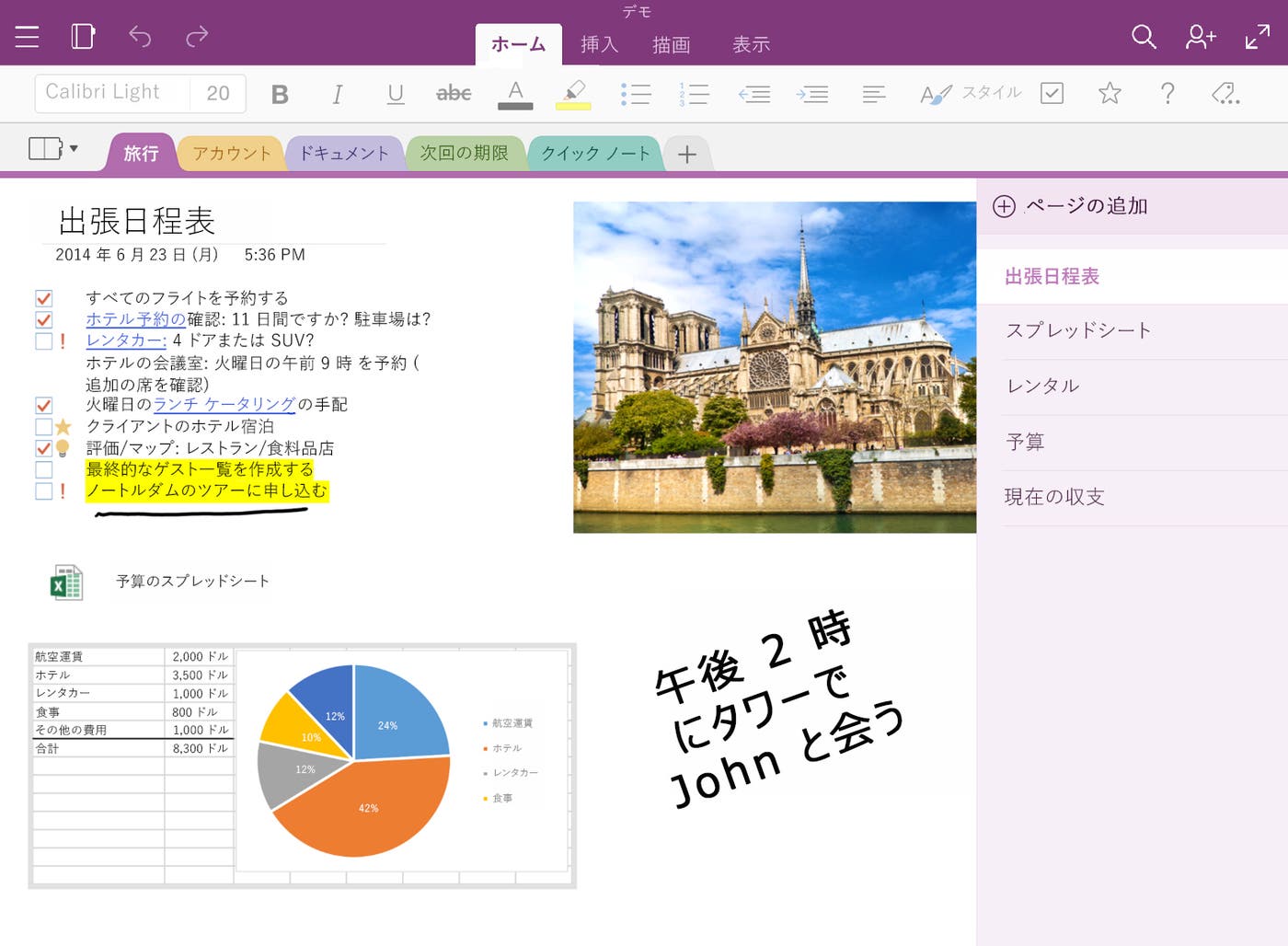
Task: Open the ホテル予約 hyperlink
Action: [135, 319]
